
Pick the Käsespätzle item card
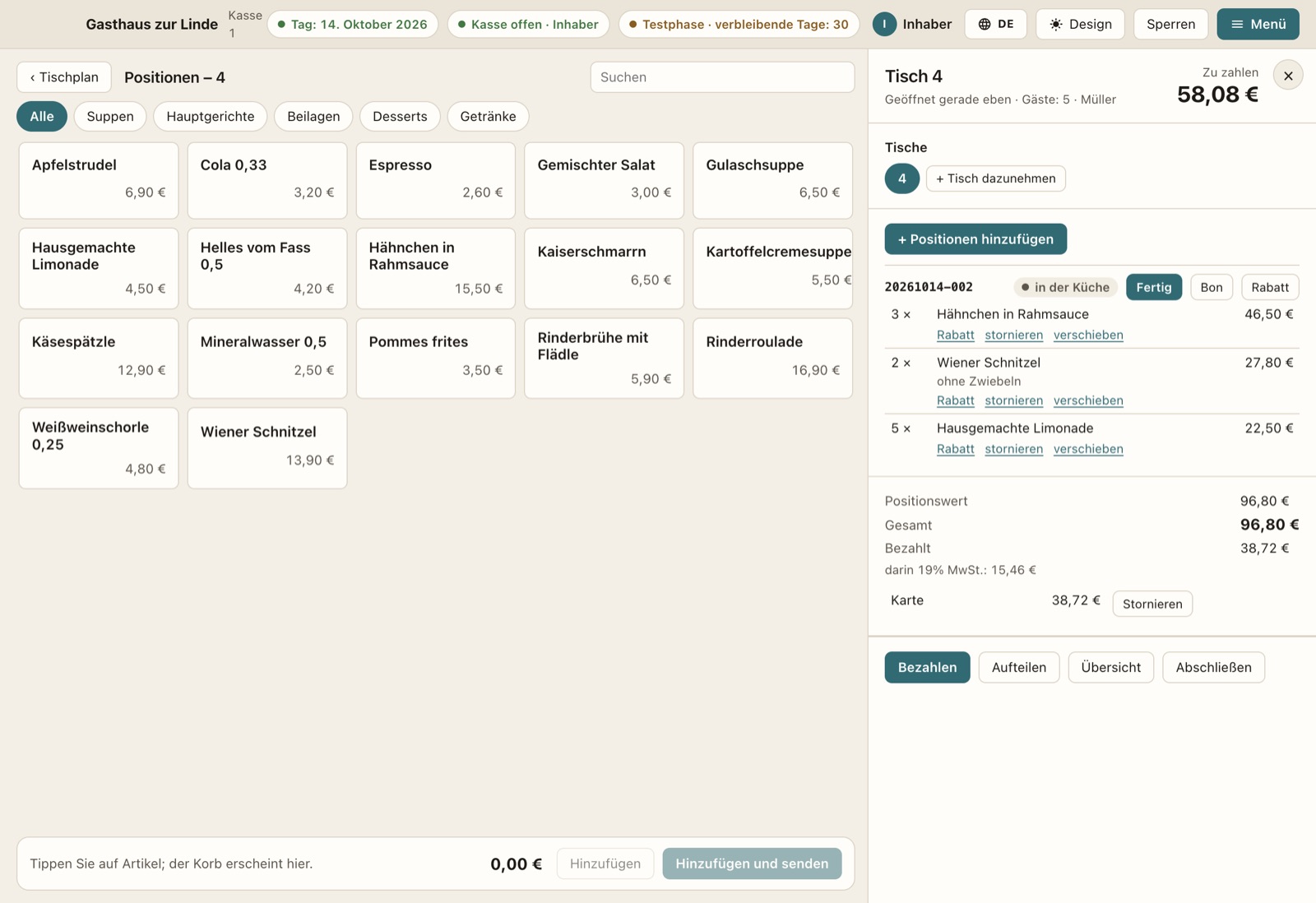pyautogui.click(x=99, y=358)
